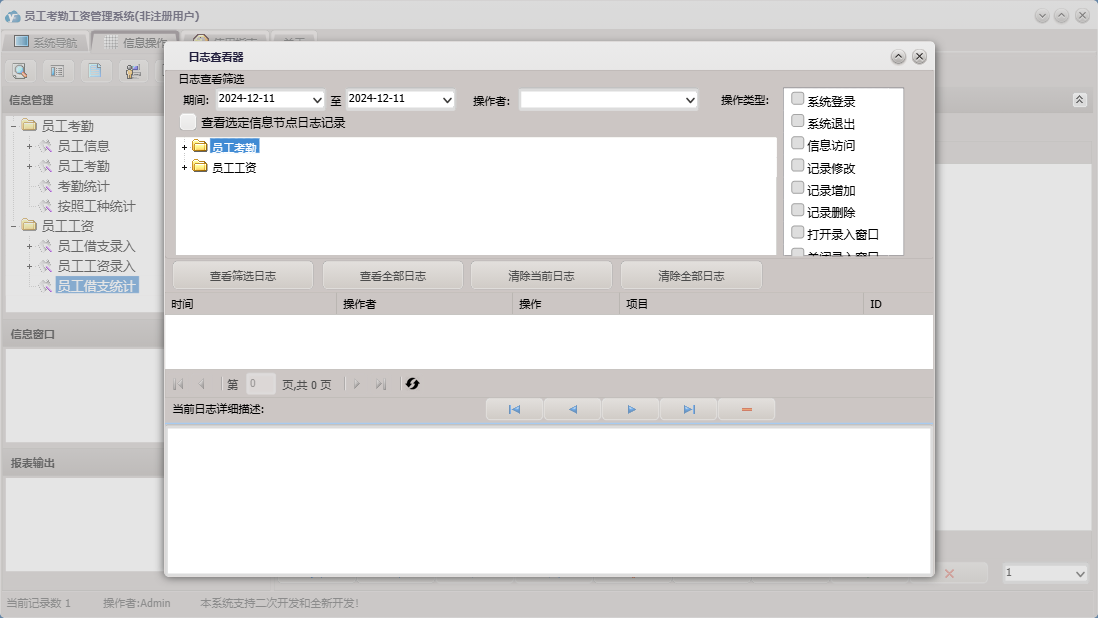The image size is (1098, 618).
Task: Click the 清除当前日志 button
Action: (x=541, y=276)
